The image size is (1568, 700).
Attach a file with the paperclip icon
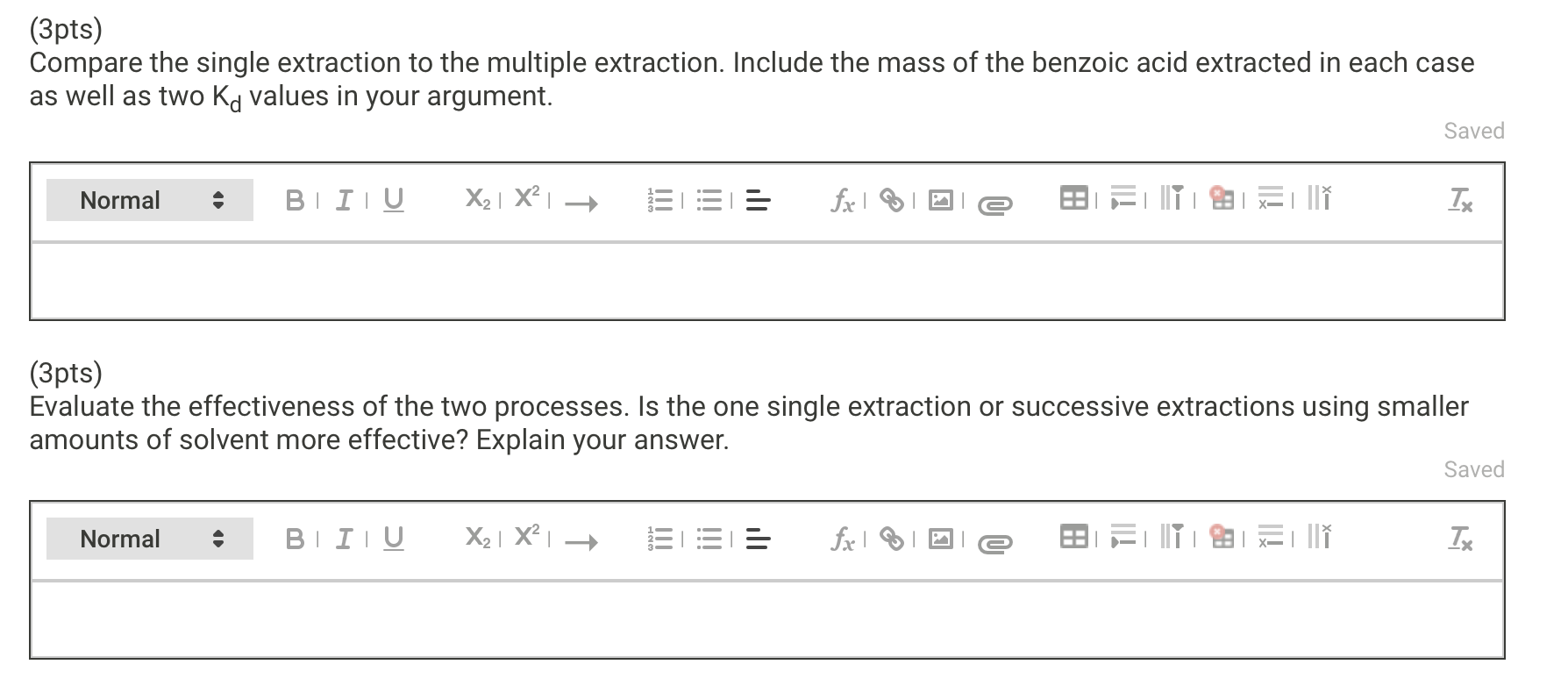[x=995, y=202]
